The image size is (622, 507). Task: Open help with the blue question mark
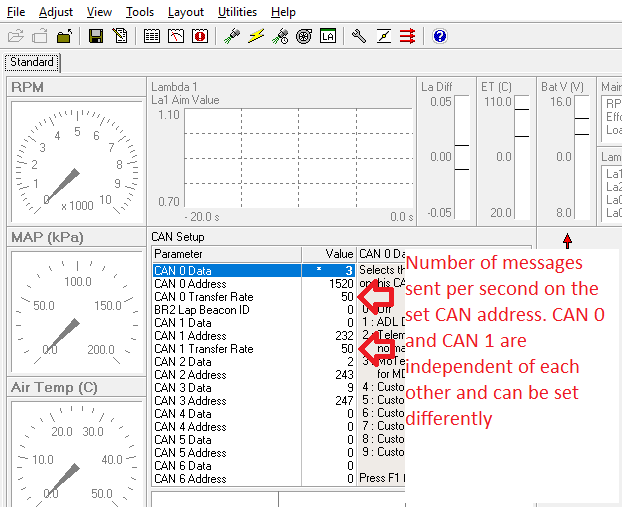coord(440,37)
